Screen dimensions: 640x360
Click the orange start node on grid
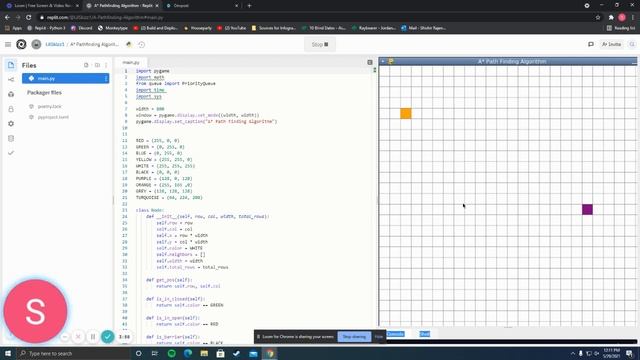pyautogui.click(x=406, y=113)
